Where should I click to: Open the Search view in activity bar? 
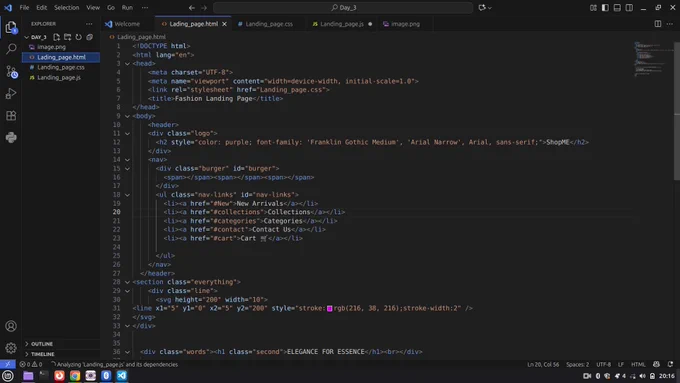point(11,49)
